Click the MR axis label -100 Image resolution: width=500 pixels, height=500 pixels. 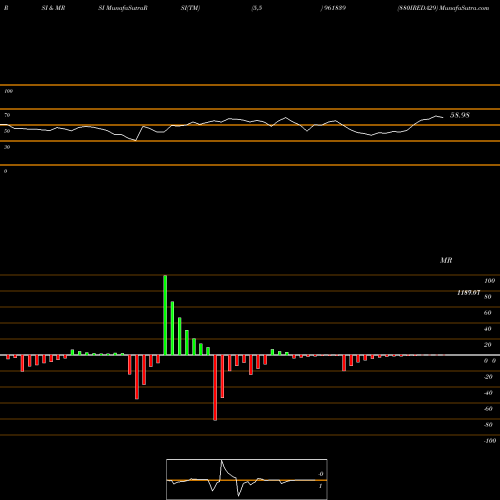click(490, 441)
